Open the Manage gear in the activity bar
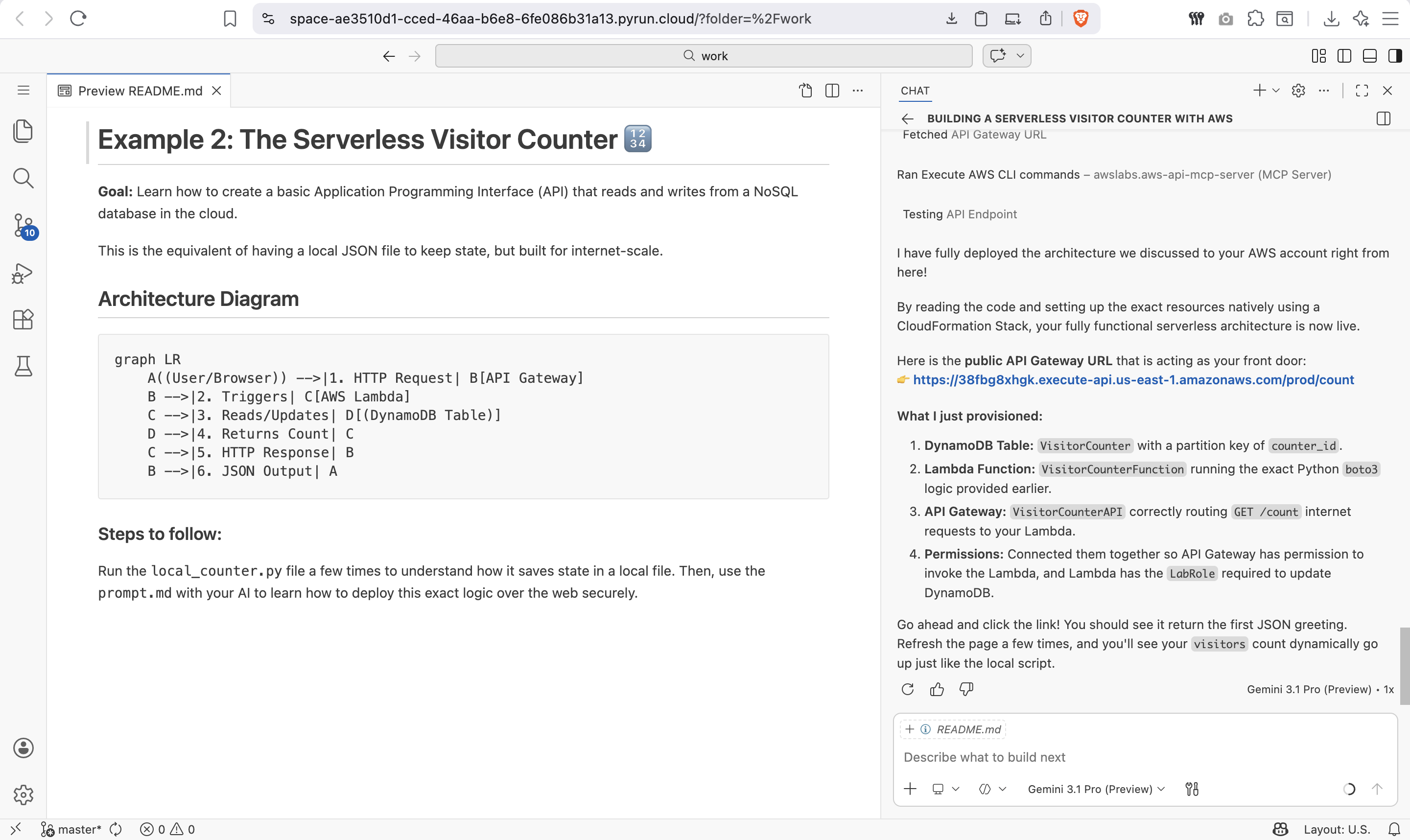Viewport: 1410px width, 840px height. pos(23,794)
